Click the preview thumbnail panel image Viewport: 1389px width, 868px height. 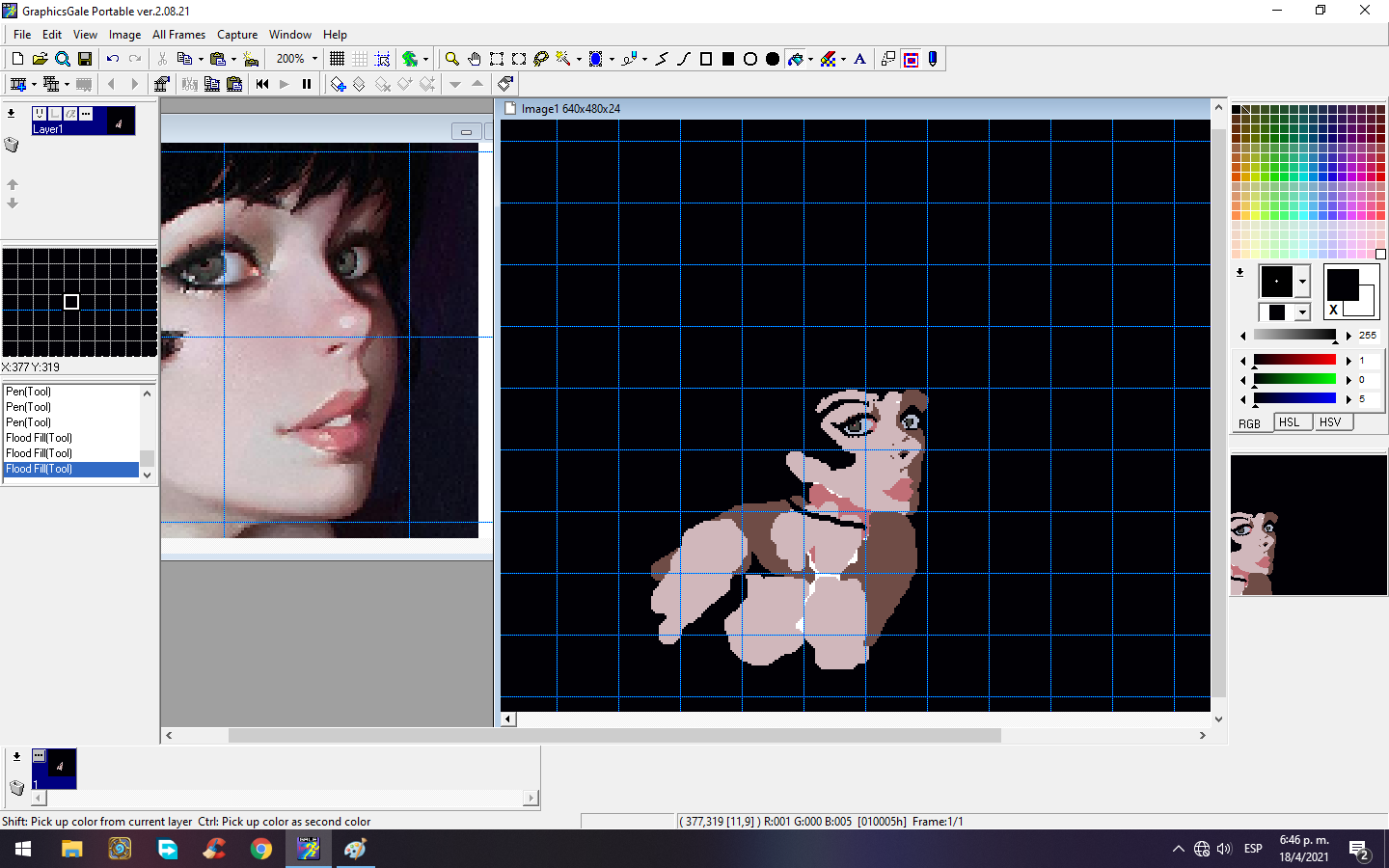coord(1308,525)
